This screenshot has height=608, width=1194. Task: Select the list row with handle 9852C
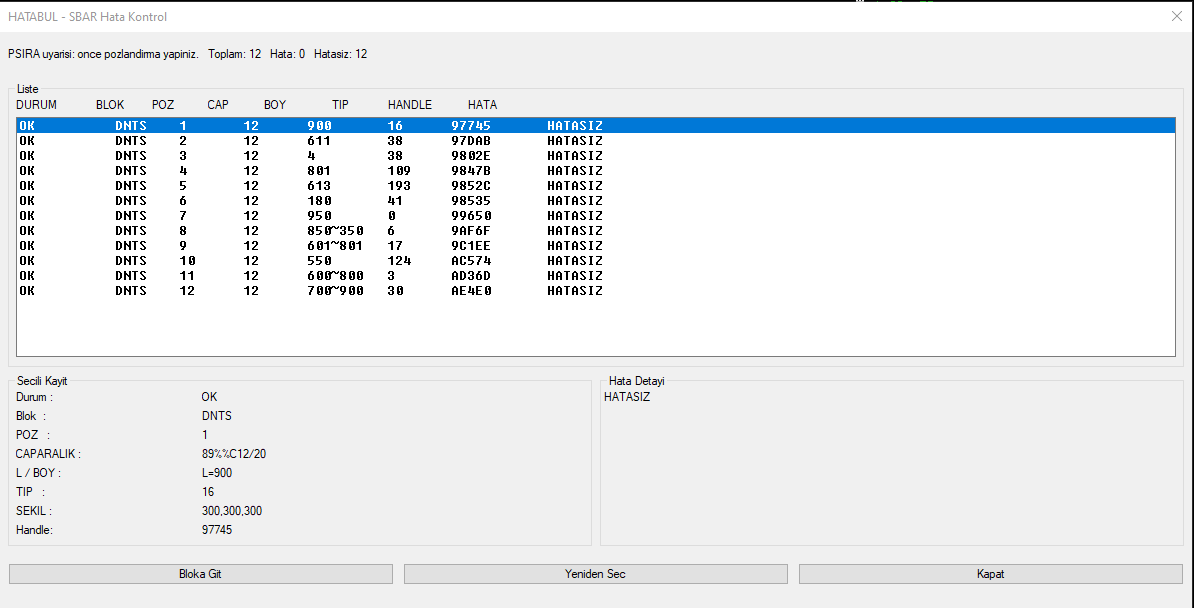coord(595,186)
